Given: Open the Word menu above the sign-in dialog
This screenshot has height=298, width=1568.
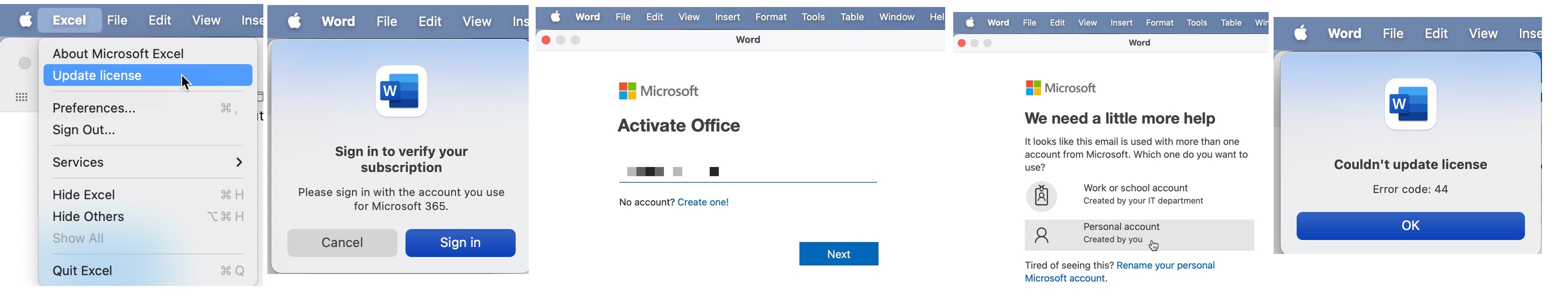Looking at the screenshot, I should tap(338, 21).
